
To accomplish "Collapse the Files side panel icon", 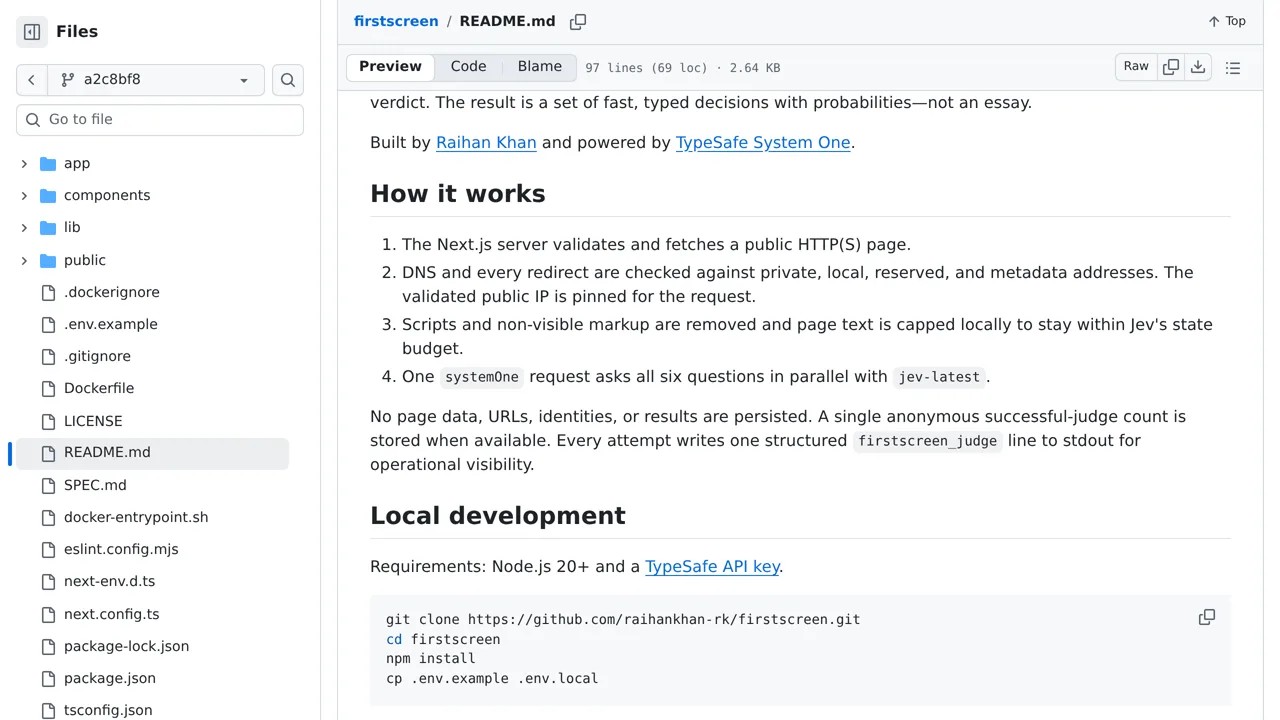I will (x=32, y=32).
